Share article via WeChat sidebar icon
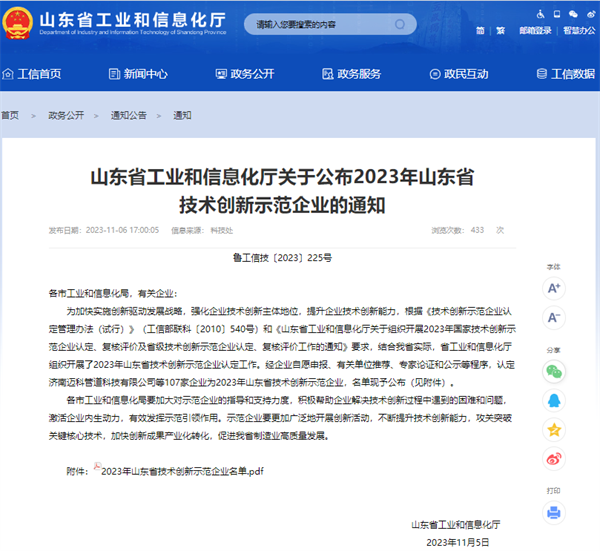 pos(553,371)
